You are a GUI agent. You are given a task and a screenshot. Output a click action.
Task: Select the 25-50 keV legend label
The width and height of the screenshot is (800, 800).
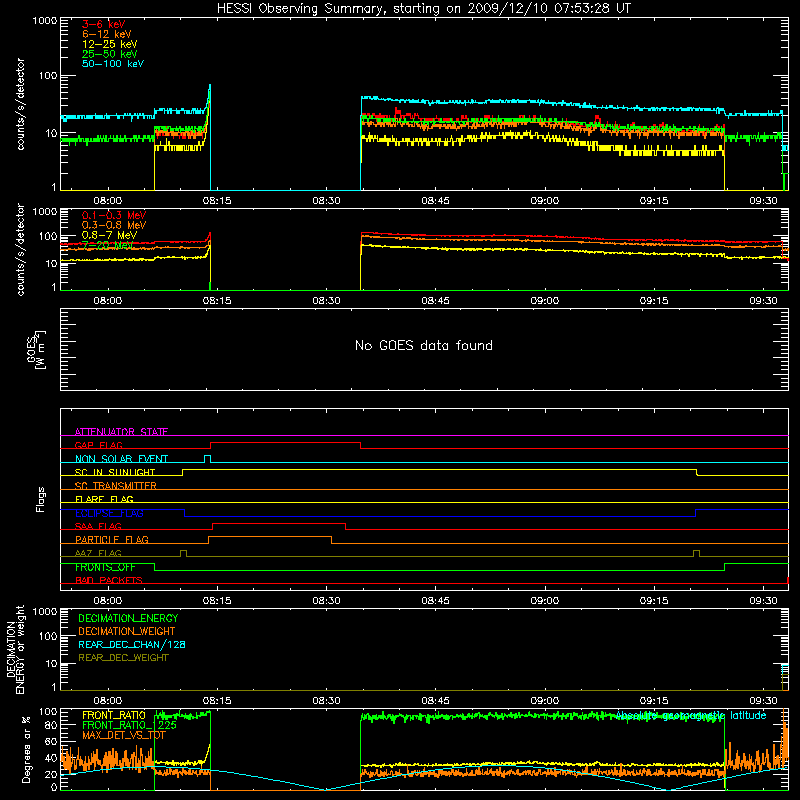[x=109, y=54]
